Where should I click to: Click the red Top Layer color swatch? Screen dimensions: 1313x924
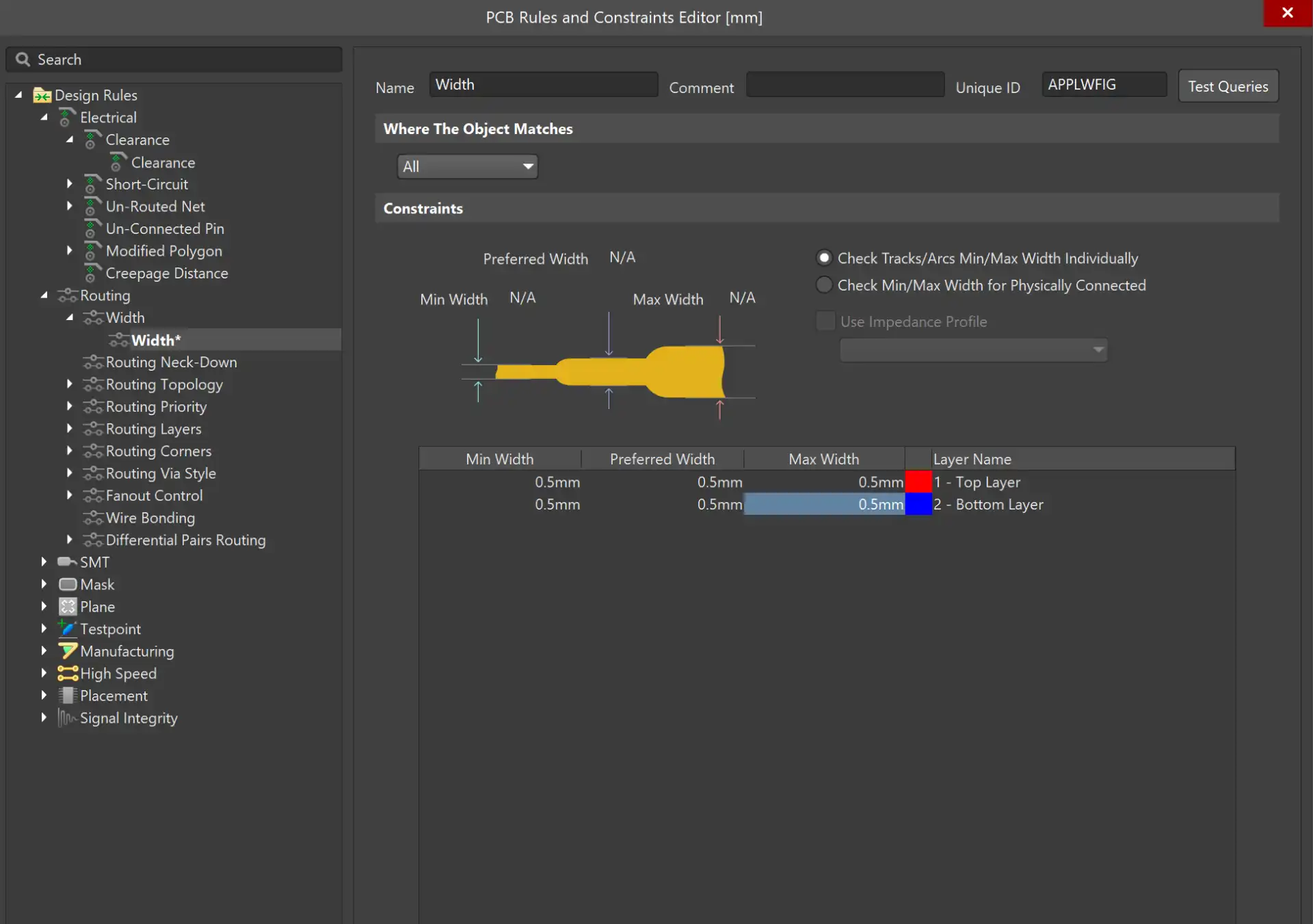click(918, 482)
